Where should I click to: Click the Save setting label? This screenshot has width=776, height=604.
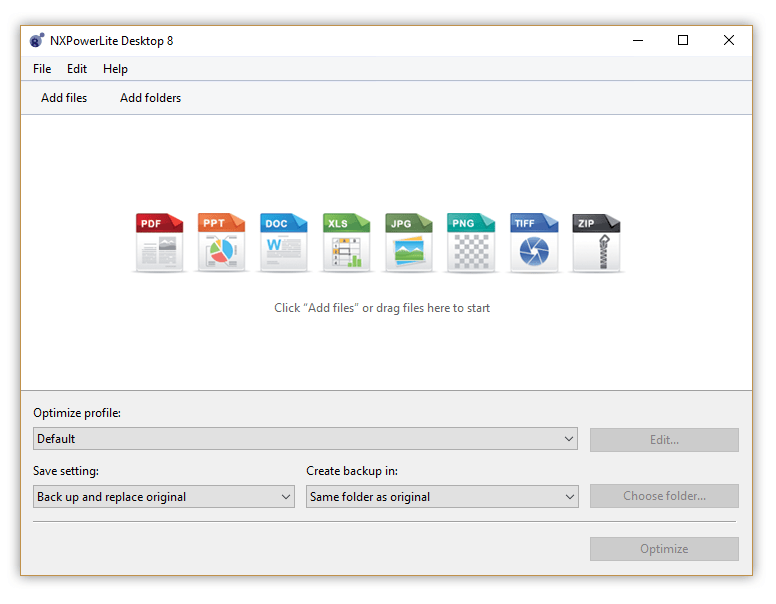pyautogui.click(x=66, y=471)
